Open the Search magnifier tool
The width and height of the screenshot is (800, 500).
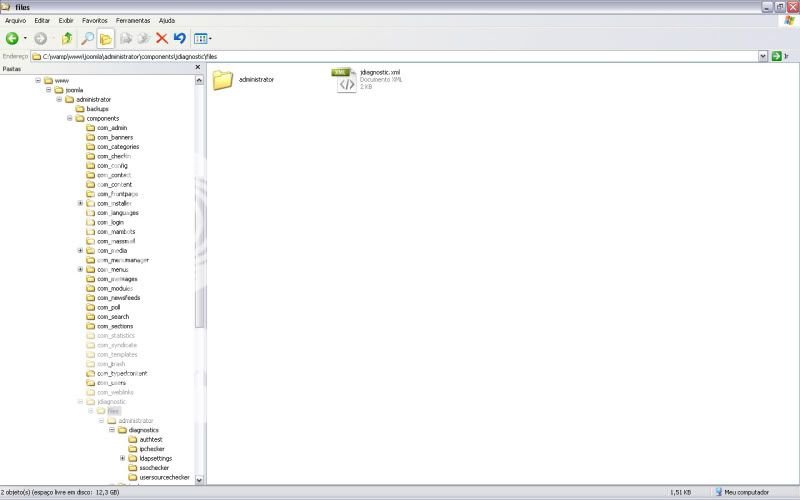(87, 38)
